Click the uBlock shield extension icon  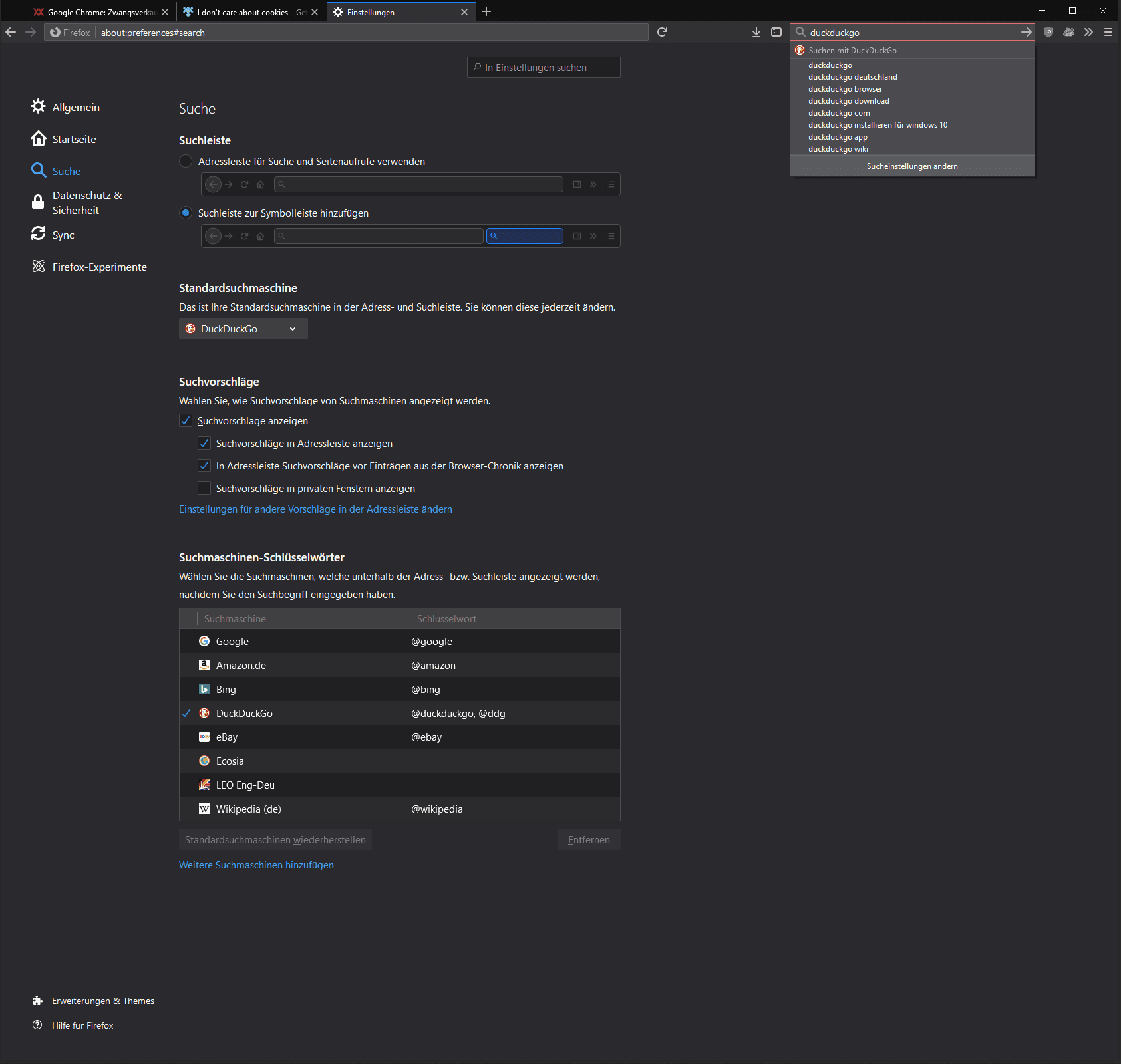click(1048, 32)
